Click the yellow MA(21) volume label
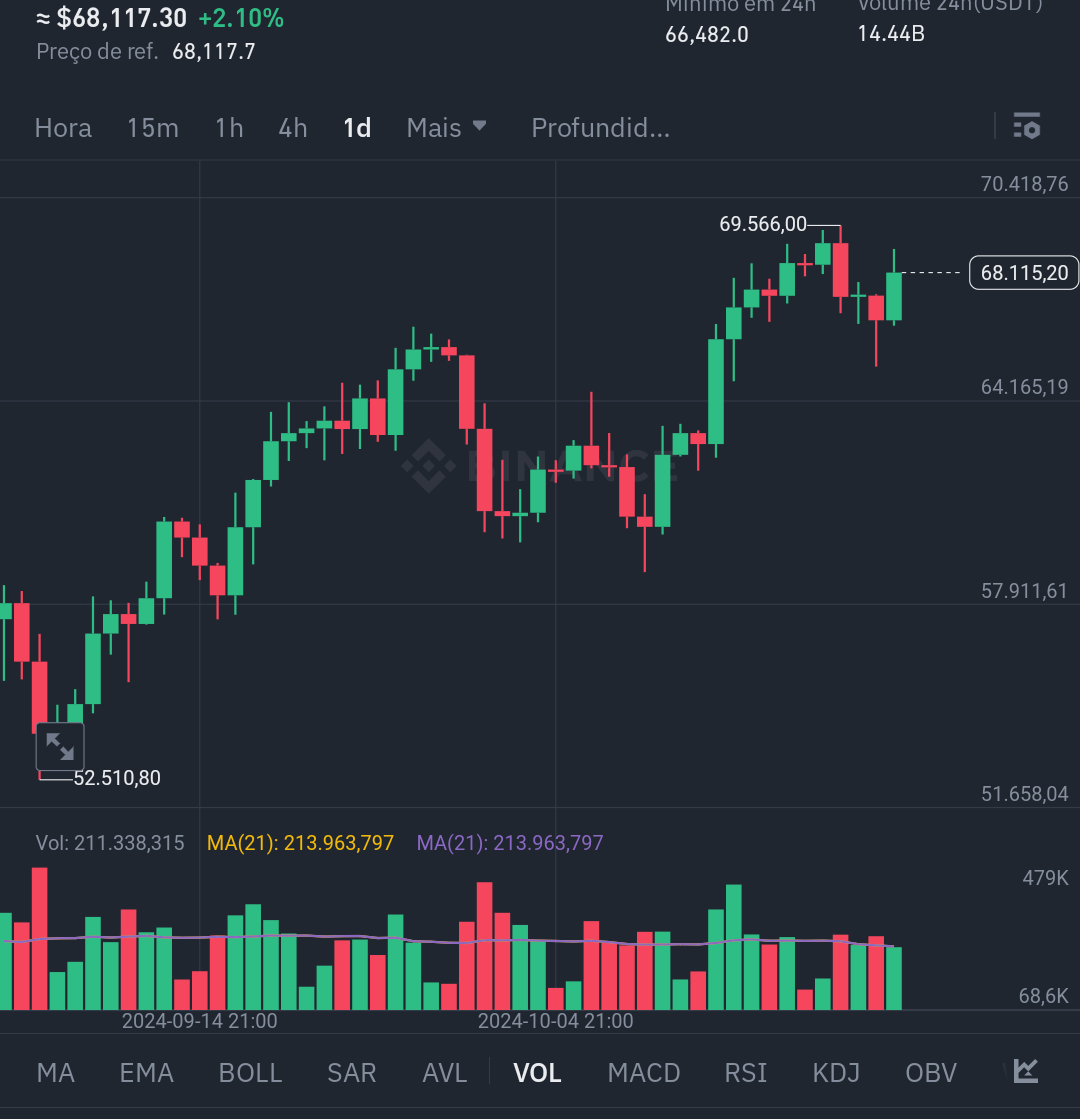This screenshot has width=1080, height=1119. pos(300,843)
